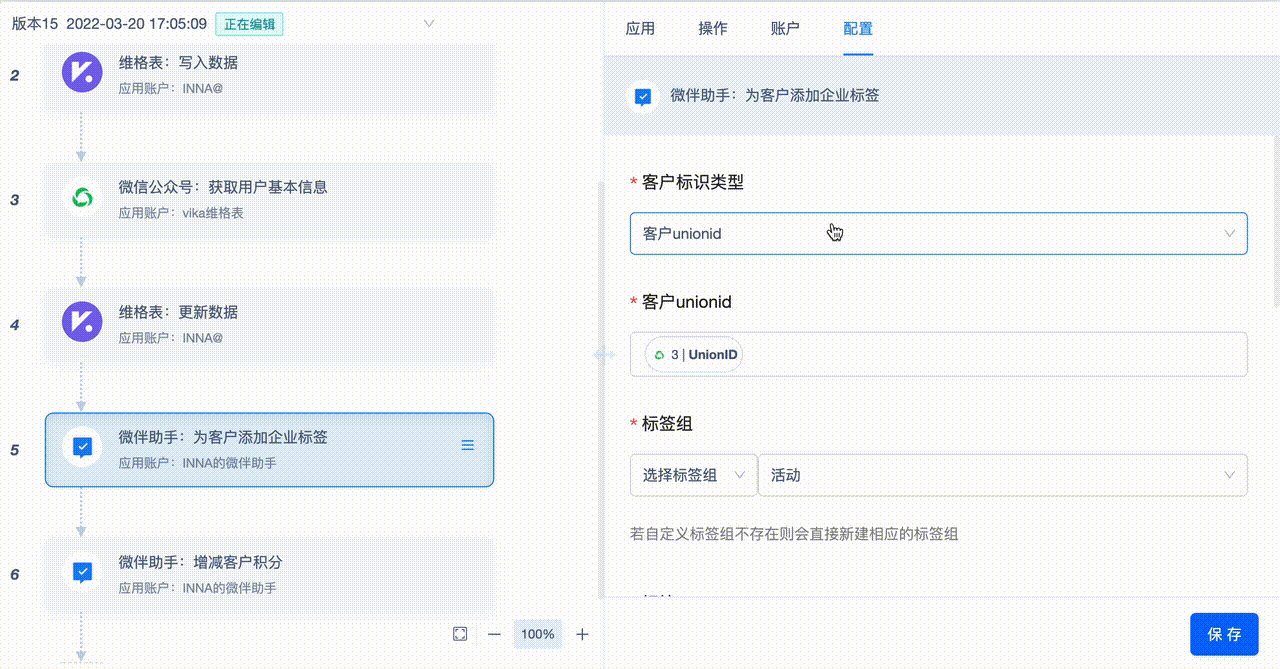The height and width of the screenshot is (669, 1280).
Task: Switch to the 应用 tab
Action: coord(640,29)
